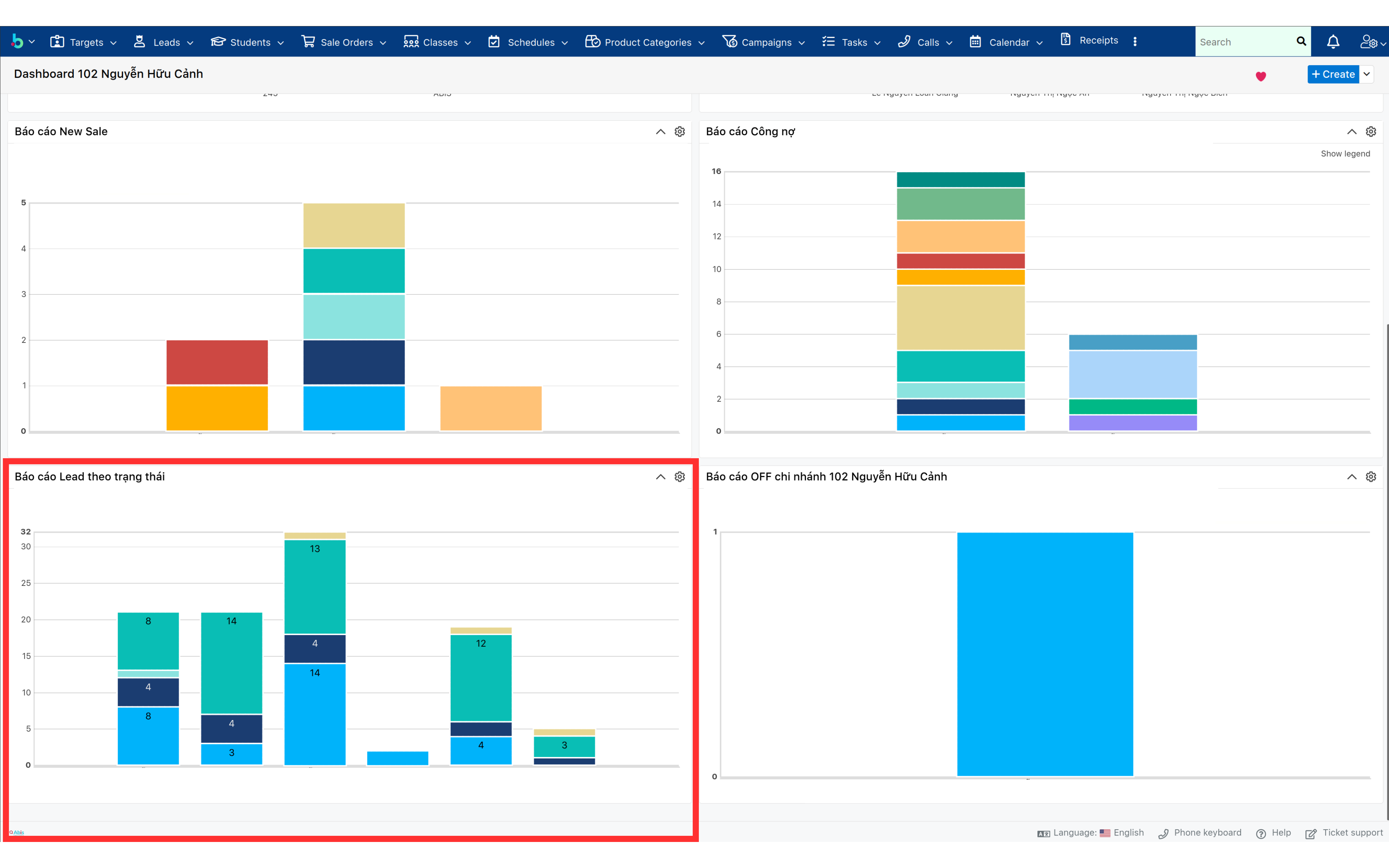
Task: Open gear on Báo cáo Lead theo trạng thái
Action: pos(680,476)
